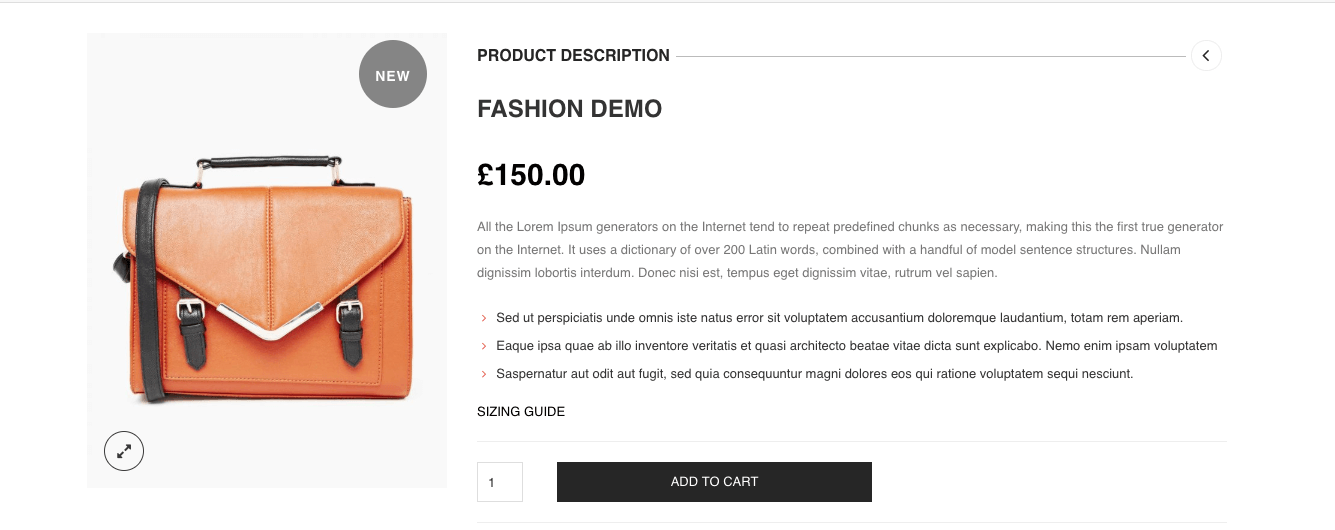Click the red chevron before 'Eaque ipsa quae'
1335x530 pixels.
tap(484, 346)
